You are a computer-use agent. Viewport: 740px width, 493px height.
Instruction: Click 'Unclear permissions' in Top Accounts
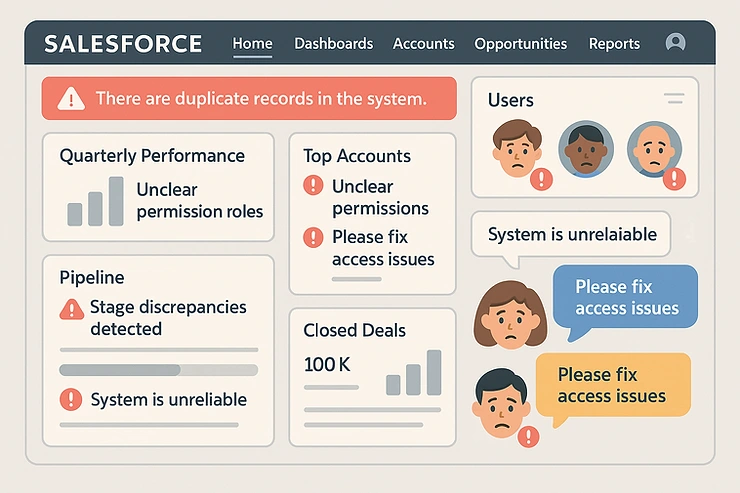pos(380,197)
